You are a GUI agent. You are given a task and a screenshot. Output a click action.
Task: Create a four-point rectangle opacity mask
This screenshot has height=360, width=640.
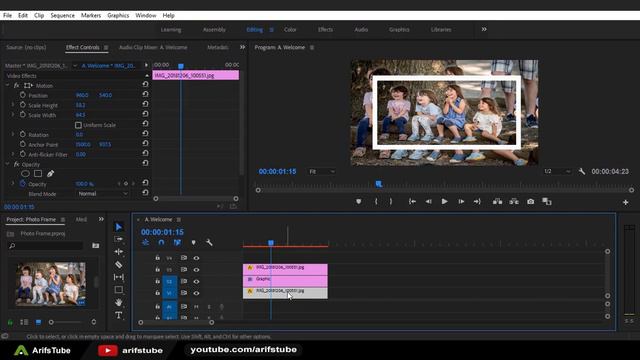point(38,174)
